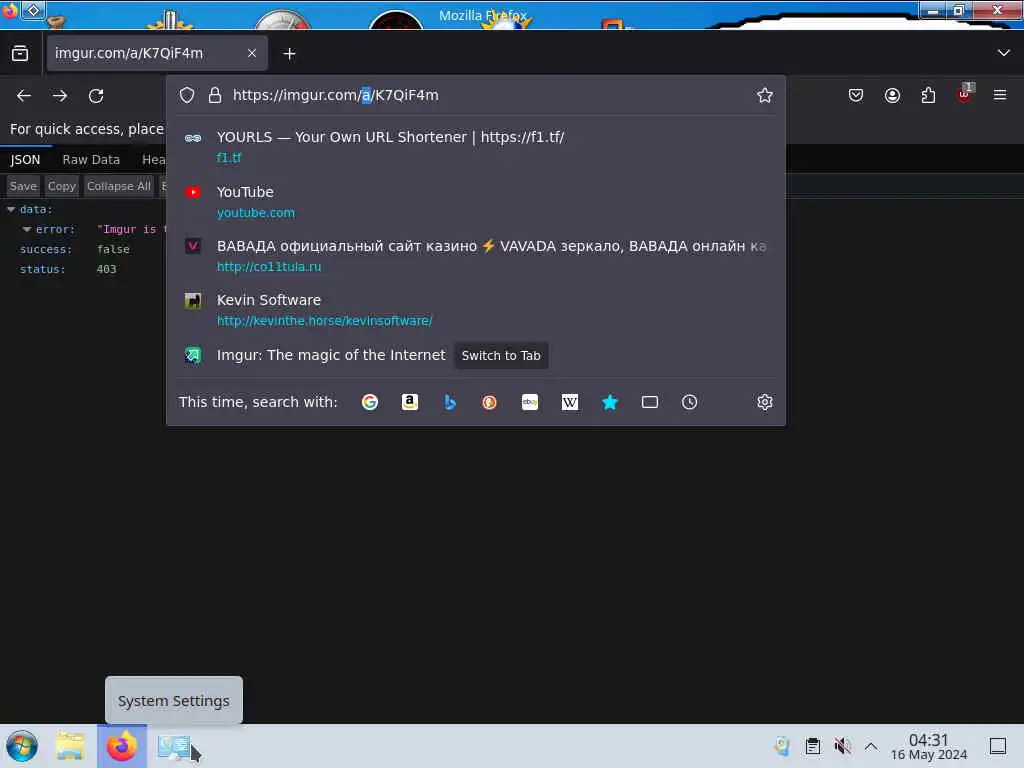This screenshot has height=768, width=1024.
Task: Search this time with Amazon
Action: (x=409, y=402)
